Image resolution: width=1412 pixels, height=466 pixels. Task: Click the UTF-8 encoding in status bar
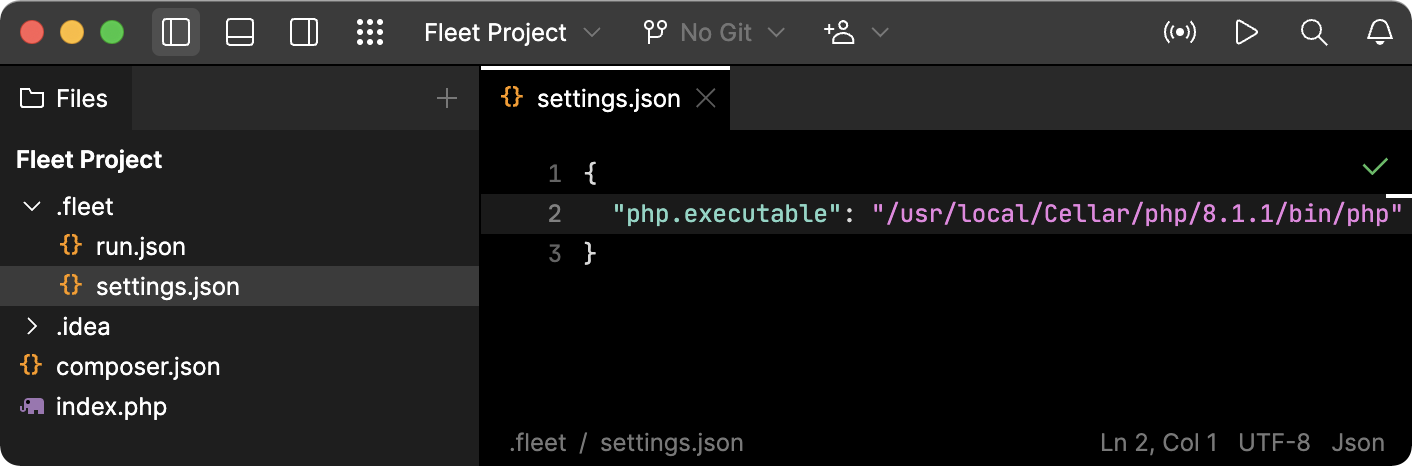(1274, 442)
